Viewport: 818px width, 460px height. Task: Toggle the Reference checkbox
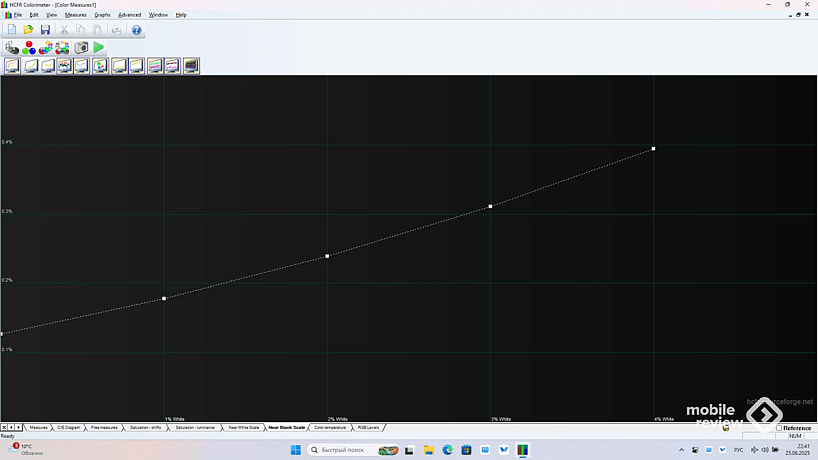pos(779,428)
